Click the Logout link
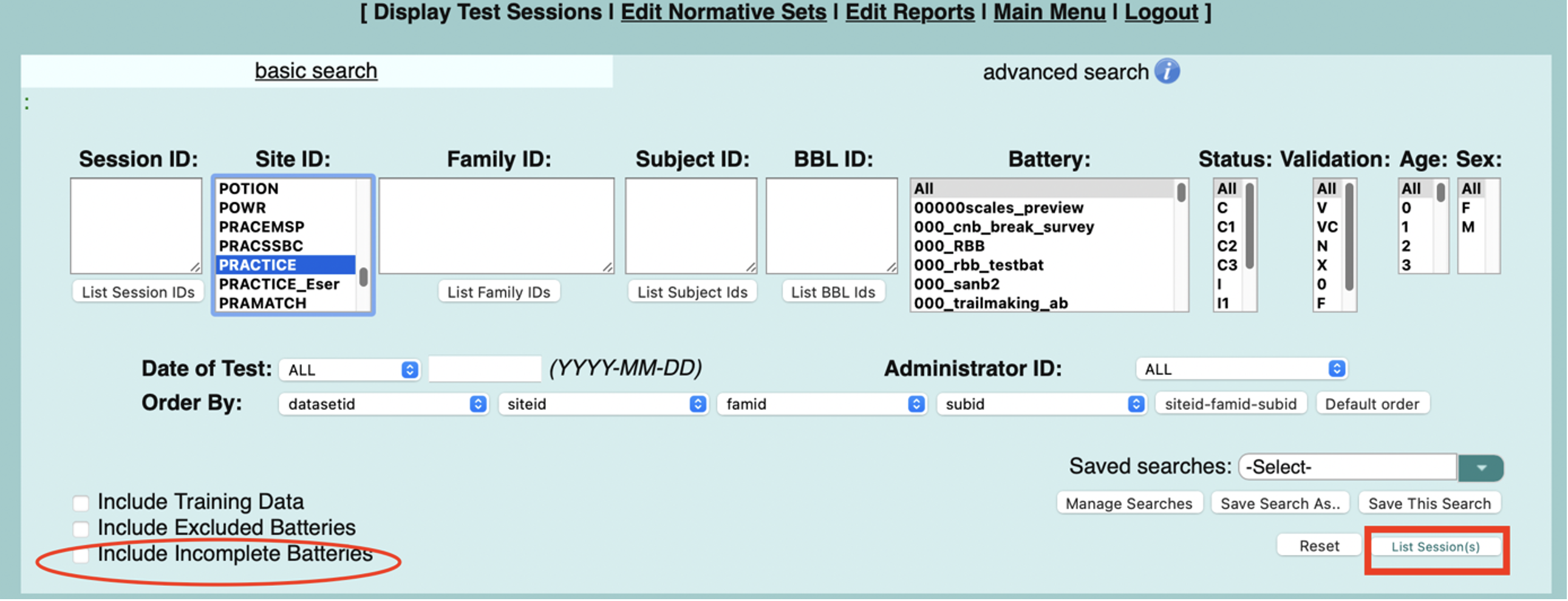Image resolution: width=1568 pixels, height=601 pixels. click(1162, 12)
